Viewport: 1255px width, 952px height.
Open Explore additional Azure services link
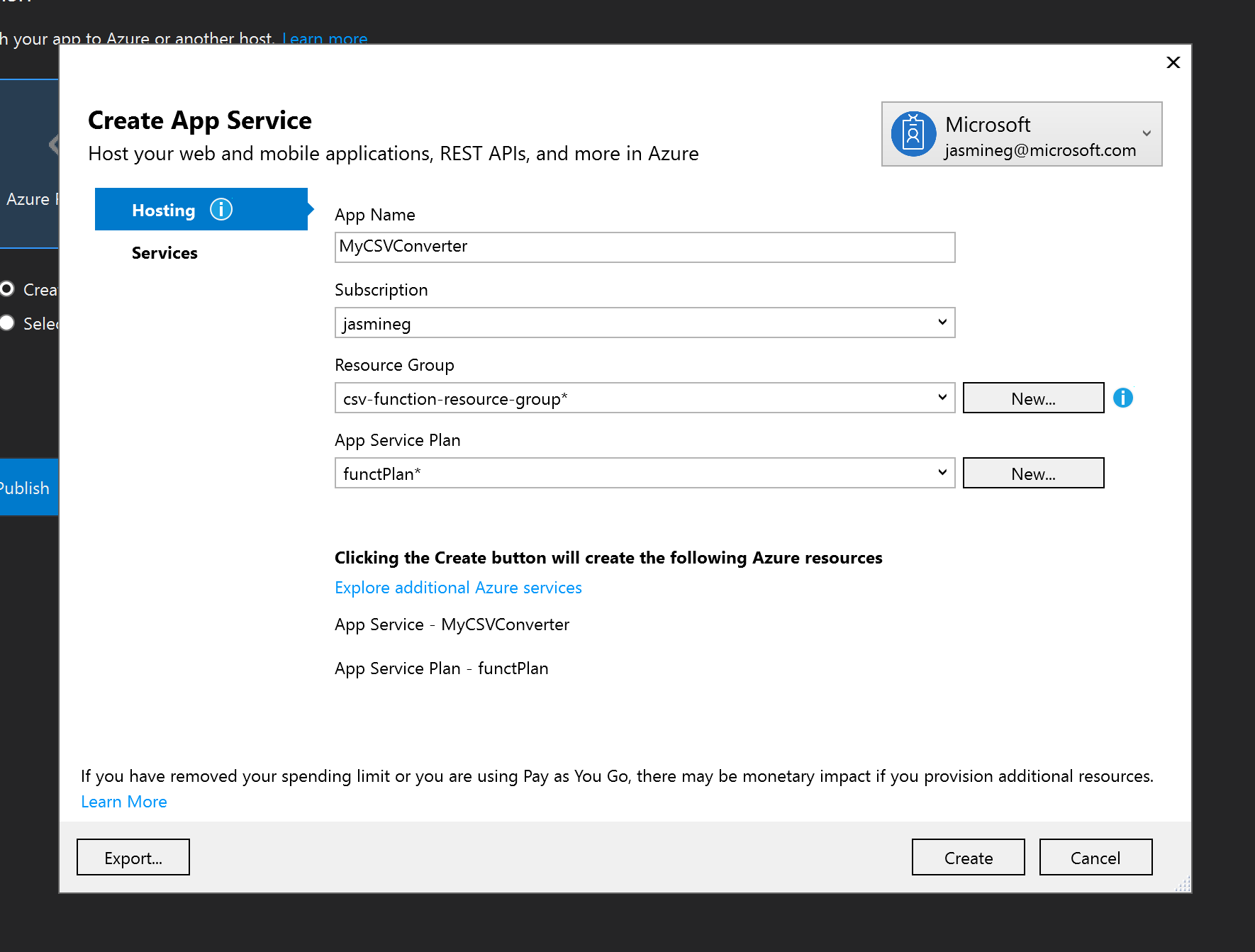(x=458, y=588)
